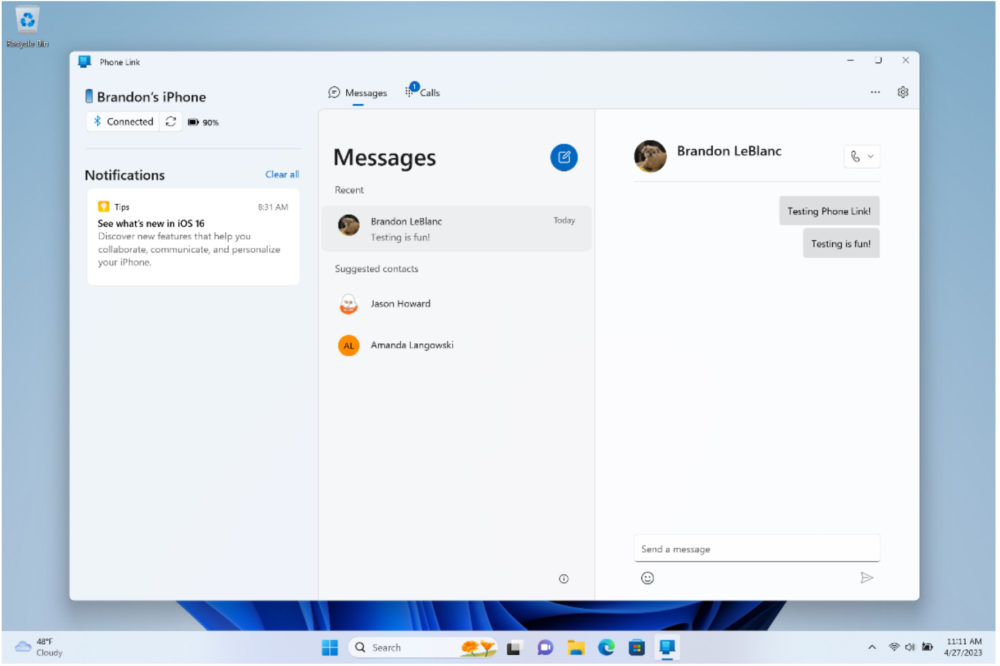Open Task View from the taskbar
This screenshot has height=666, width=1000.
(x=515, y=649)
